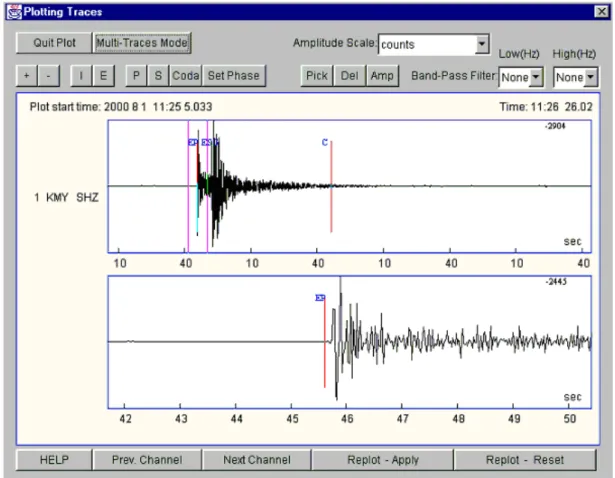Toggle Multi-Traces Mode
615x478 pixels.
142,43
